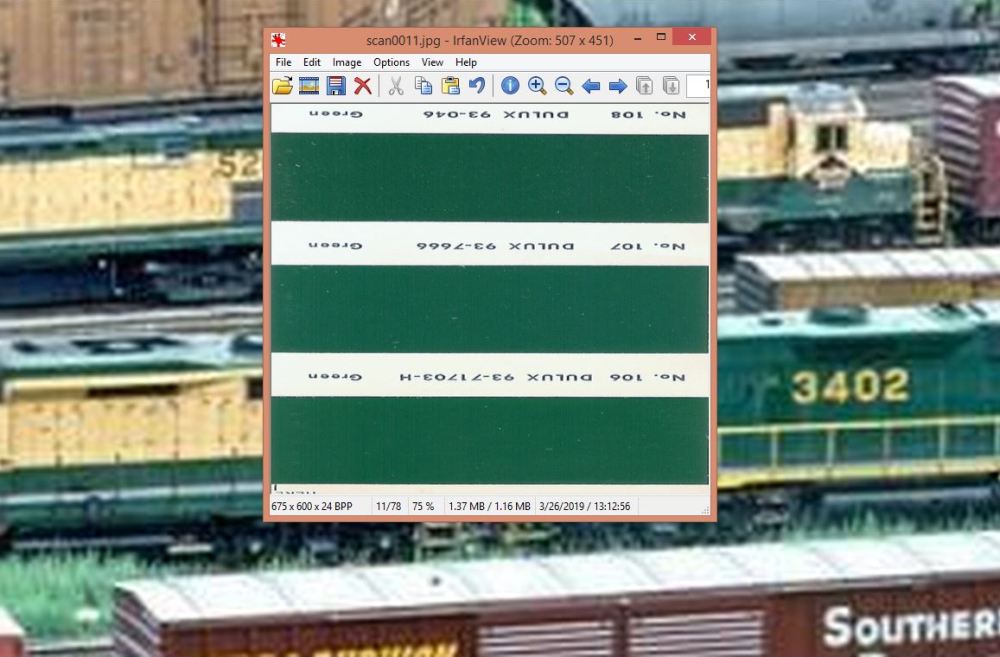The width and height of the screenshot is (1000, 657).
Task: Click the 75 % zoom value in status bar
Action: click(x=423, y=506)
